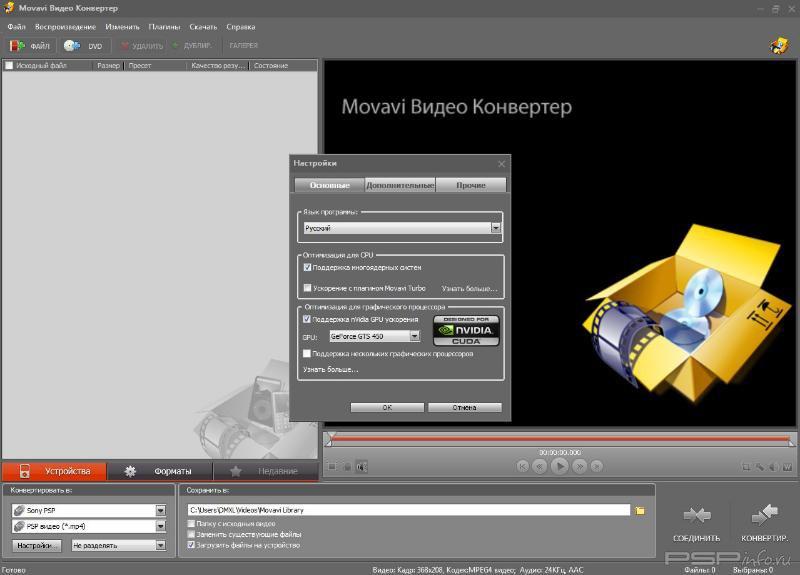
Task: Click the Отмена button
Action: click(464, 408)
